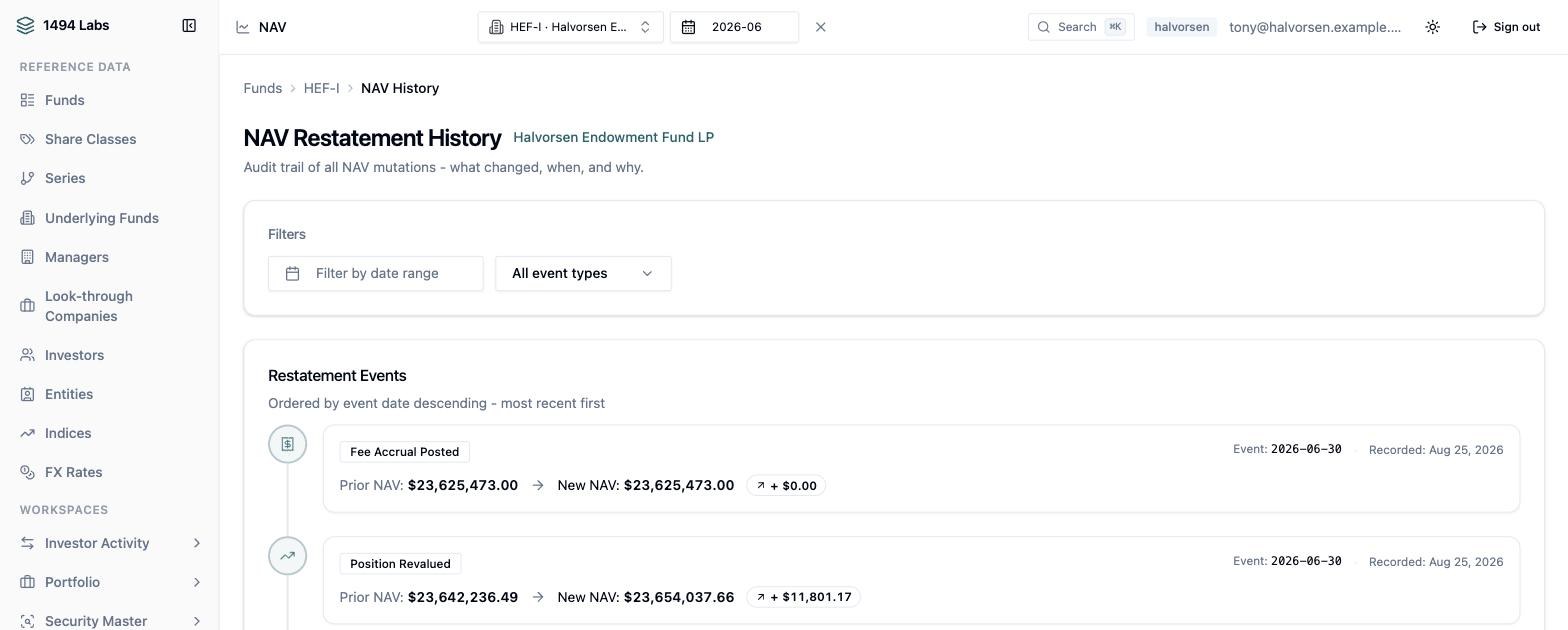Screen dimensions: 1568x630
Task: Click the Managers building icon
Action: [x=27, y=257]
